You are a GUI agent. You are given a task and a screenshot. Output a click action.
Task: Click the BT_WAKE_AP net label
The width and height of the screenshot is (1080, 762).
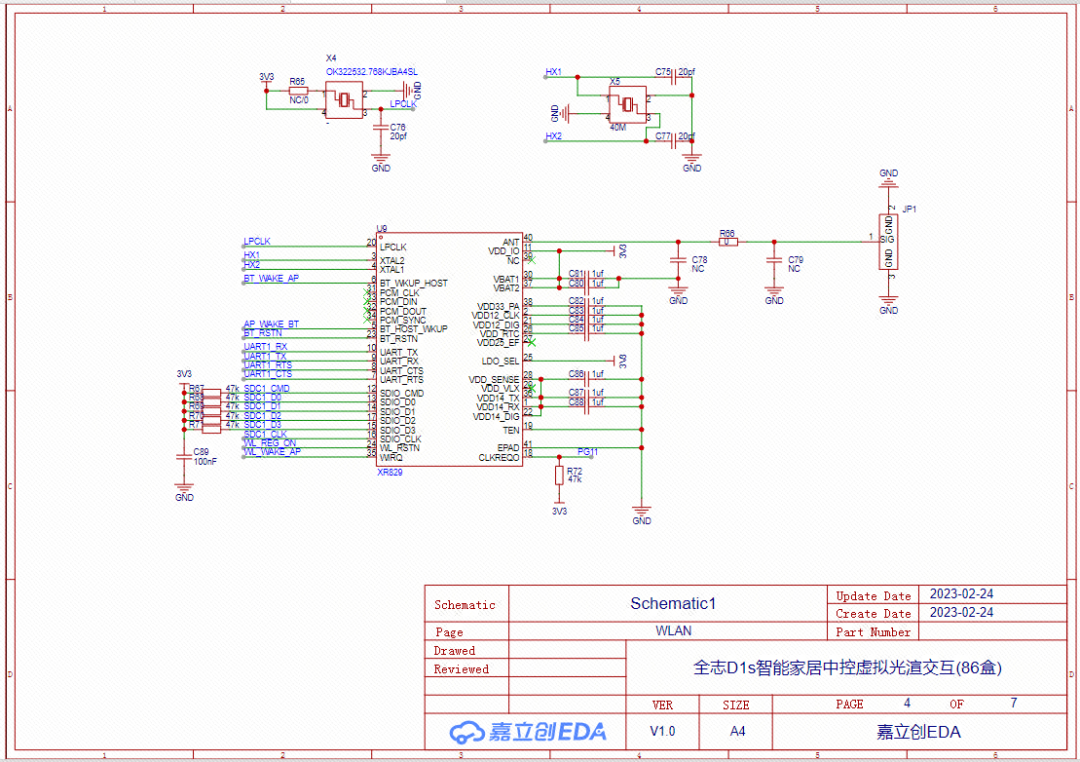click(271, 278)
